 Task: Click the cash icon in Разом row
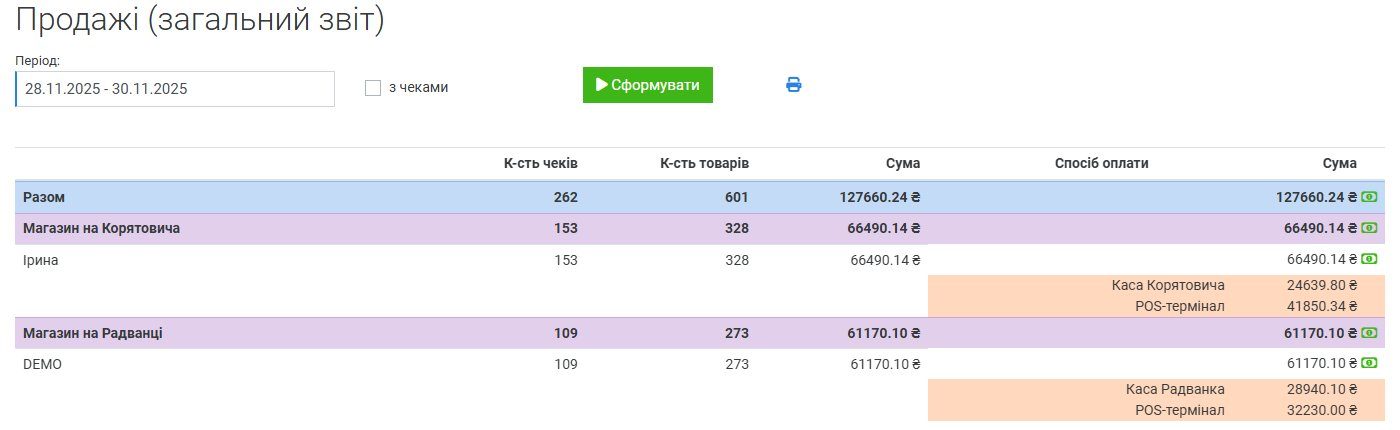[1369, 197]
